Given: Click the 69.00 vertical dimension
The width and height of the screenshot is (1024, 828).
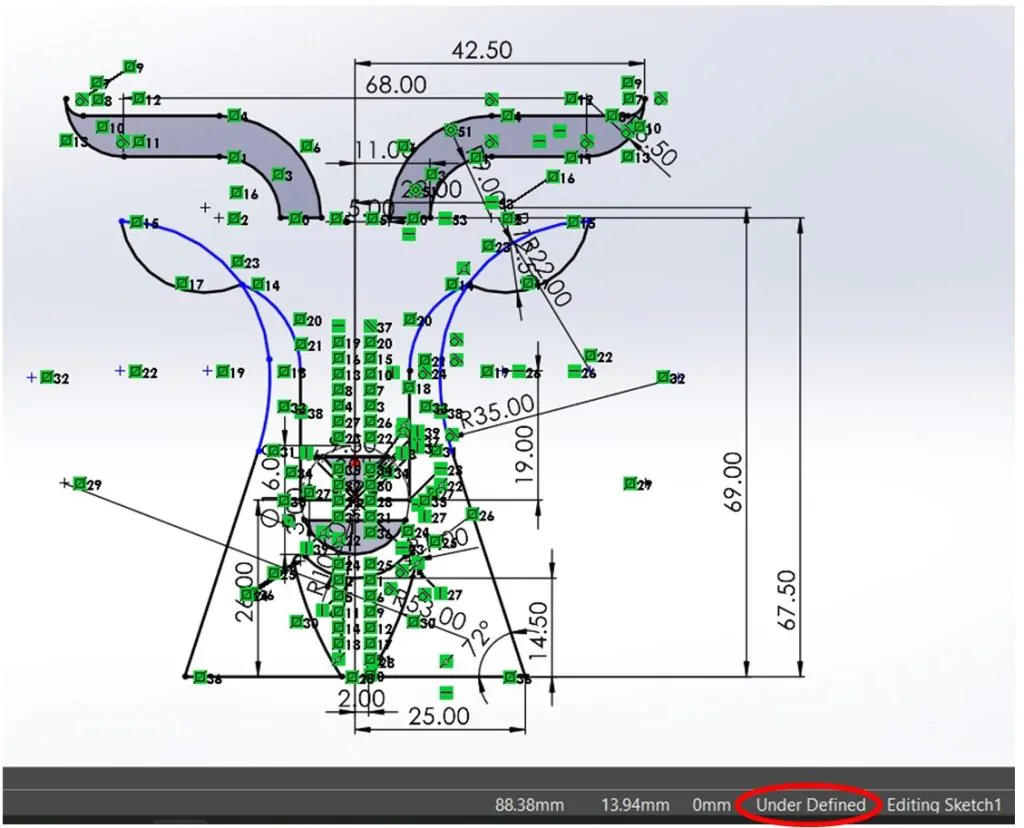Looking at the screenshot, I should coord(735,482).
